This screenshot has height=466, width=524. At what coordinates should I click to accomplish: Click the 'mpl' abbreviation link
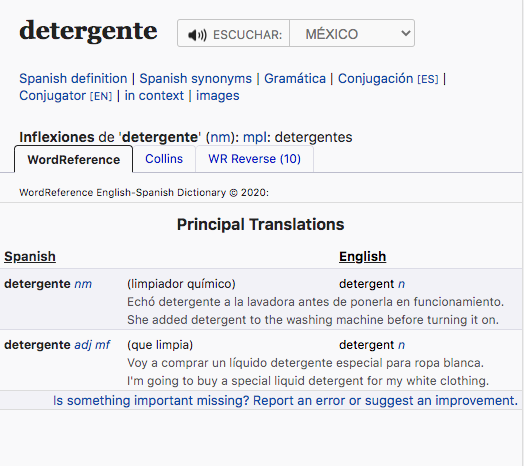(x=254, y=137)
